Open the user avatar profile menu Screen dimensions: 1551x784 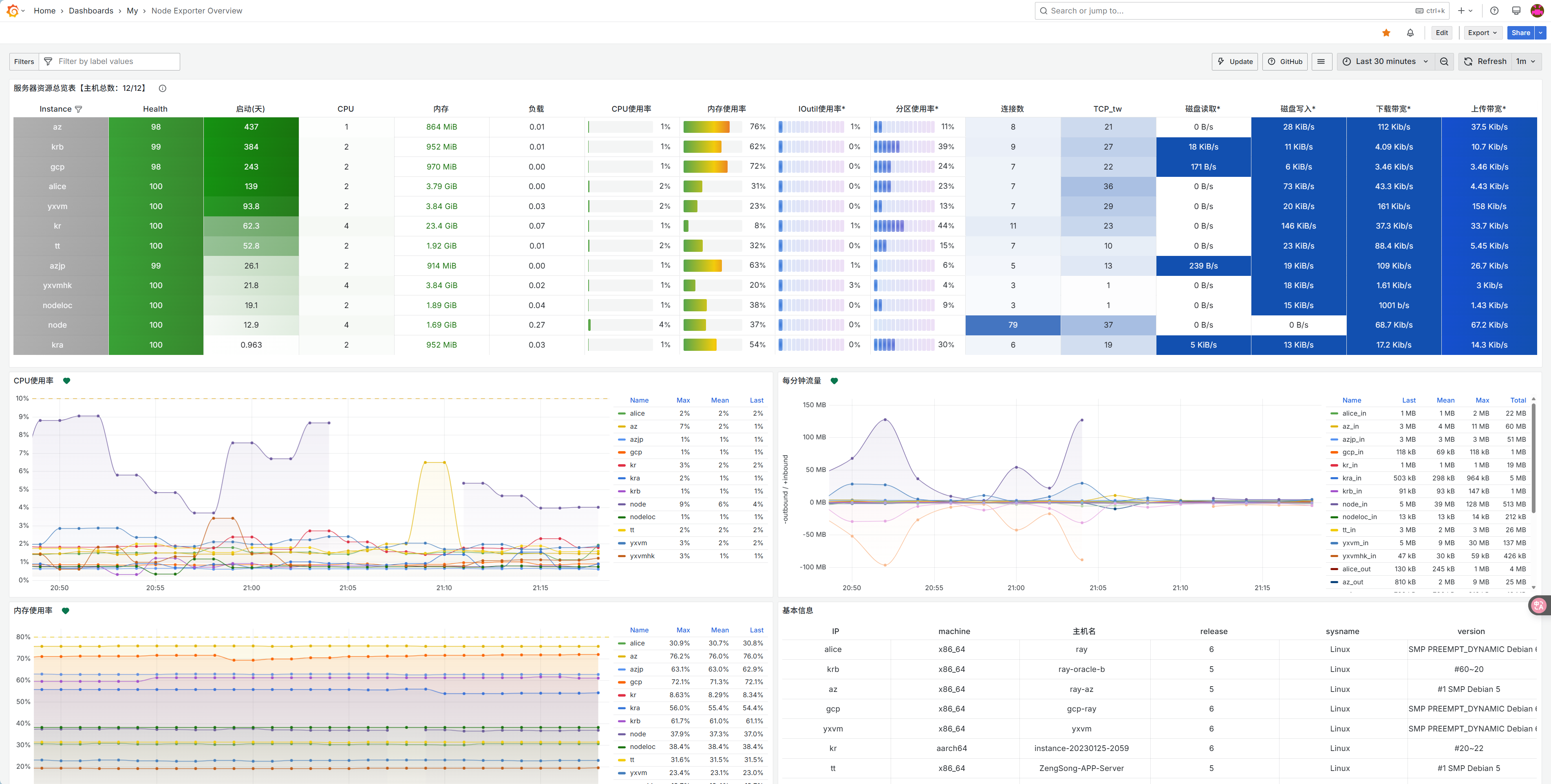pos(1537,11)
